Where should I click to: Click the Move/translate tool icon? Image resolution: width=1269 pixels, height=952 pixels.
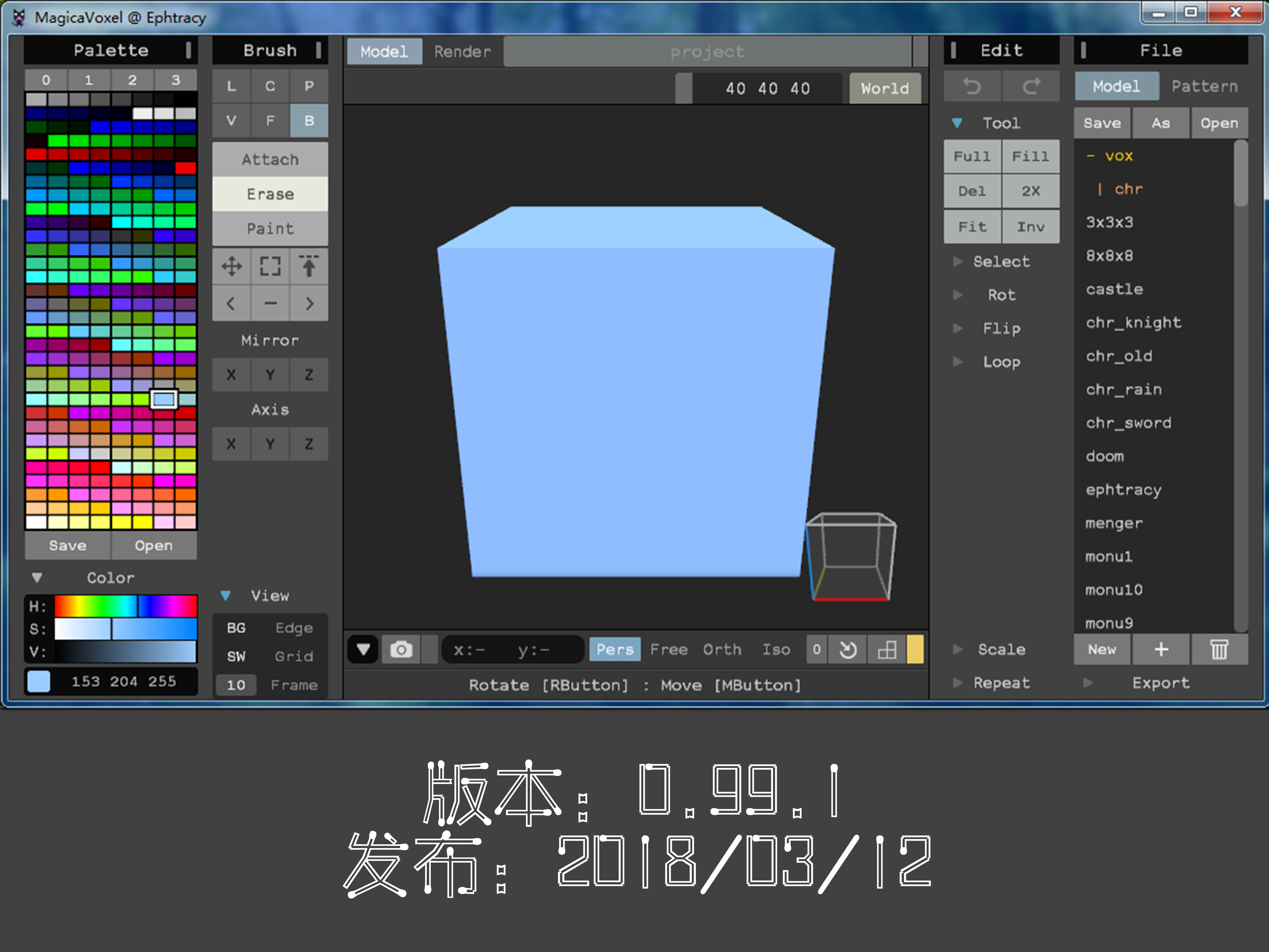coord(232,267)
